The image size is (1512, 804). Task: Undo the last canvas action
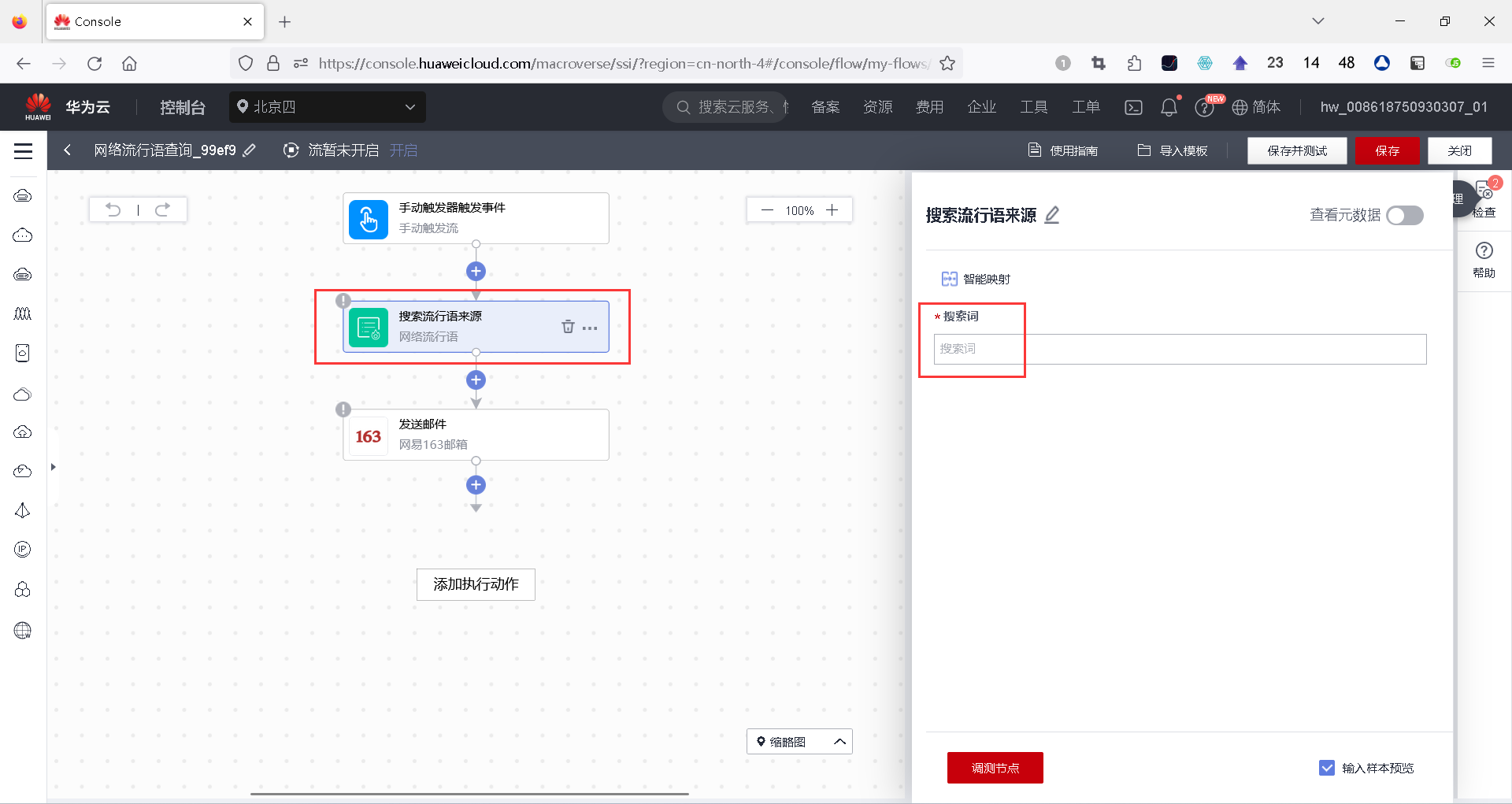click(113, 209)
